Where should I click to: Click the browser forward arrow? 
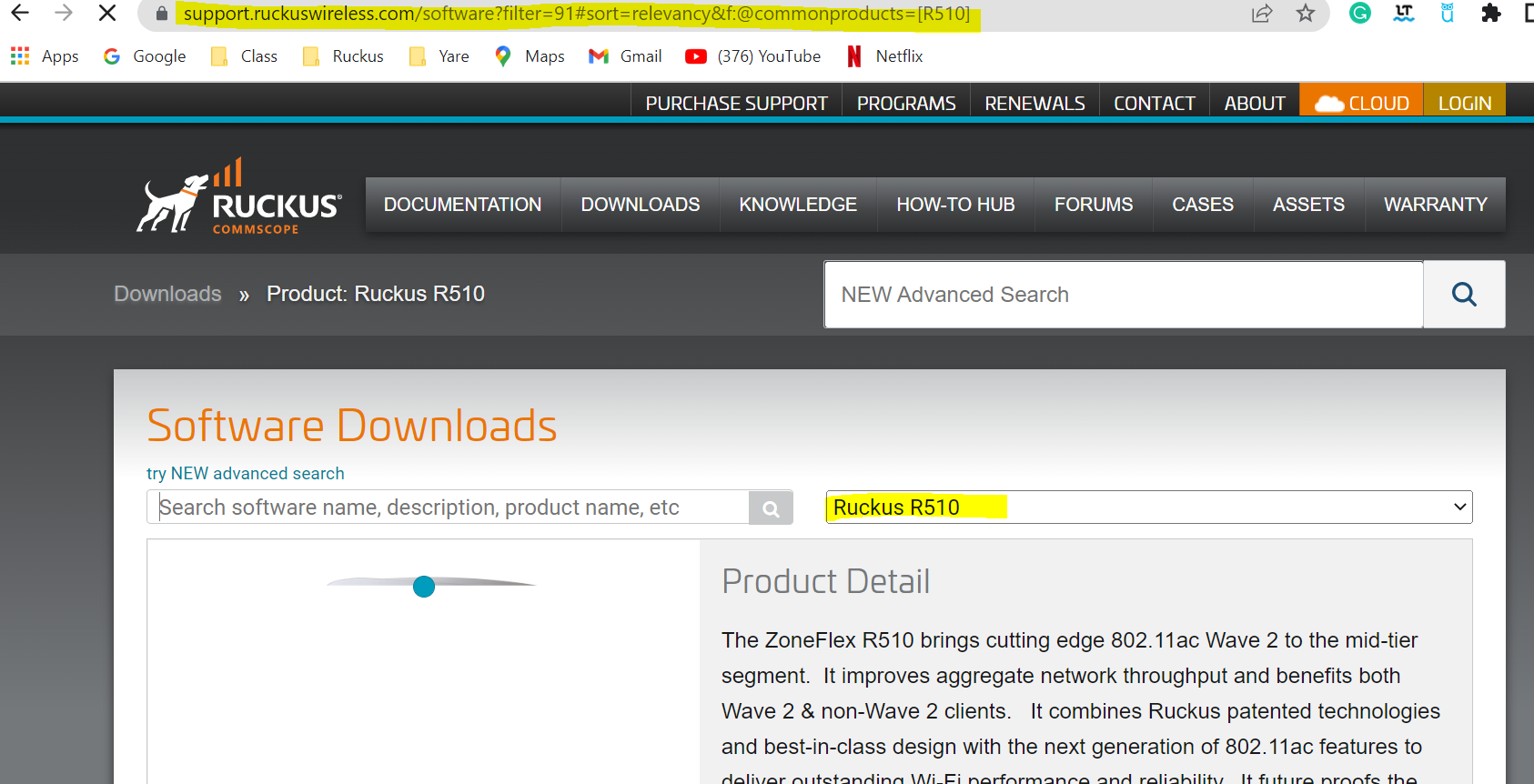[64, 13]
